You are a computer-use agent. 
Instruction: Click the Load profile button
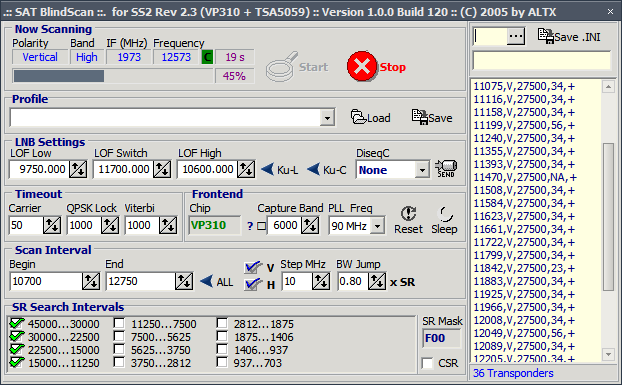click(371, 118)
